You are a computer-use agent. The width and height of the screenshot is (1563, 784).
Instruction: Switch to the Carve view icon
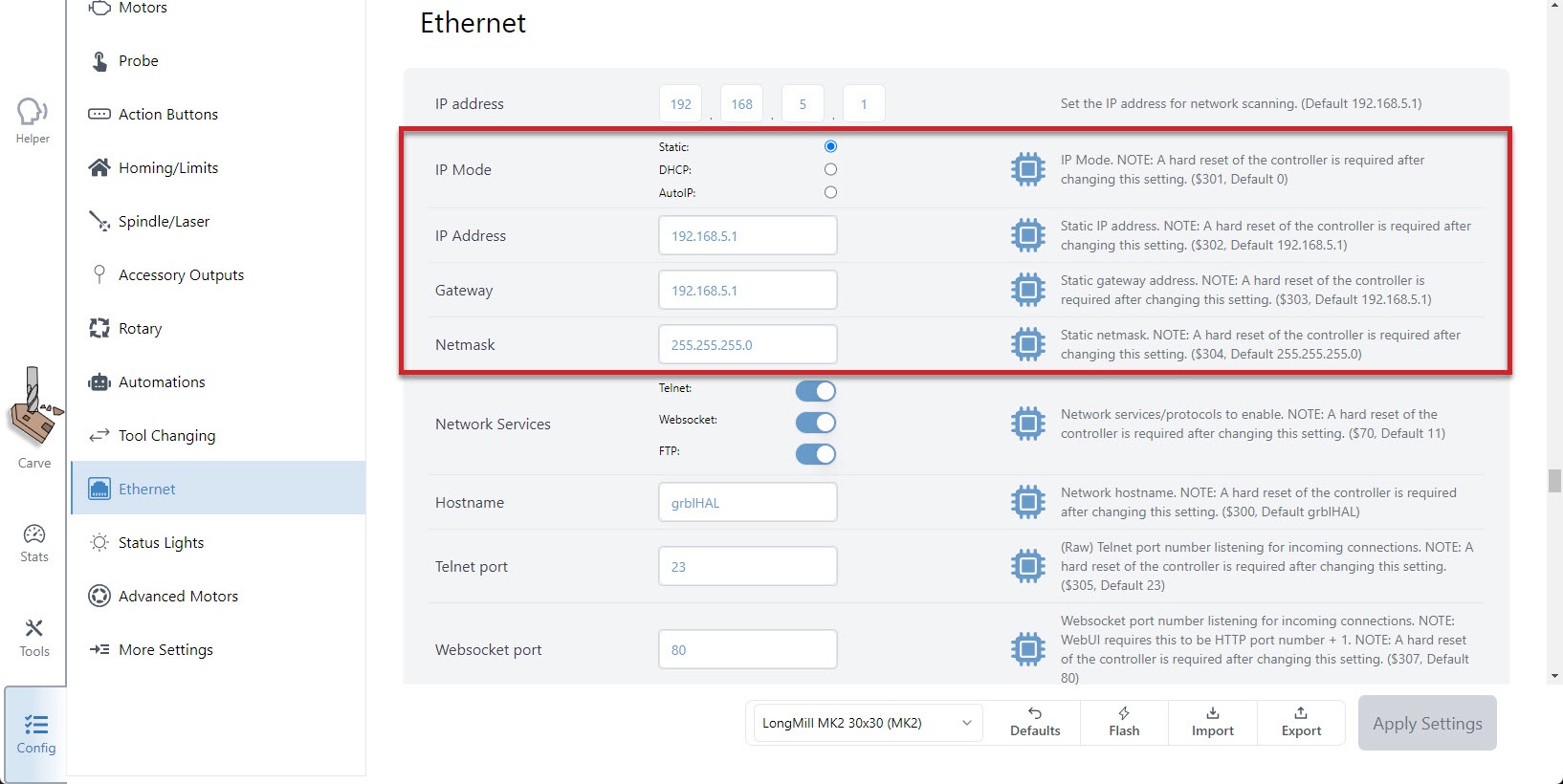click(x=34, y=408)
